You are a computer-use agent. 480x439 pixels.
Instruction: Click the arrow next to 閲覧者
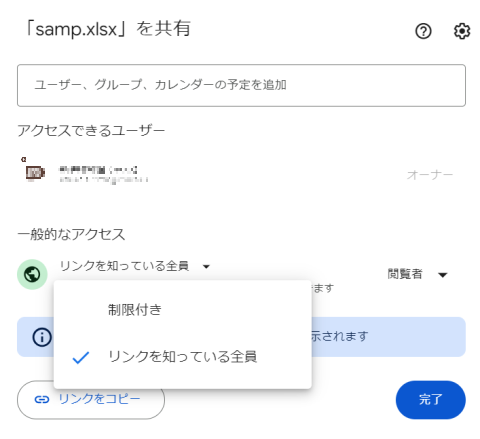[x=442, y=275]
